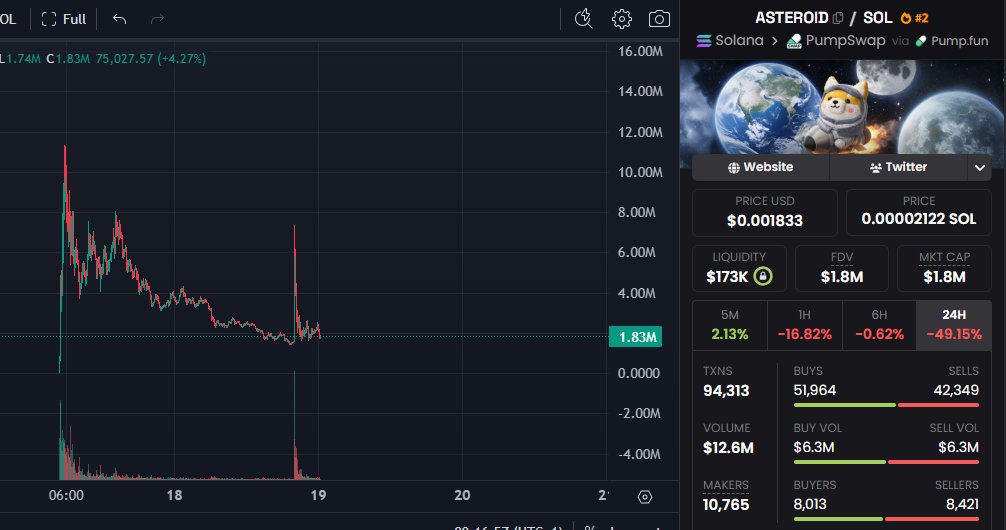Click the 1.83M current price label
1006x530 pixels.
635,337
